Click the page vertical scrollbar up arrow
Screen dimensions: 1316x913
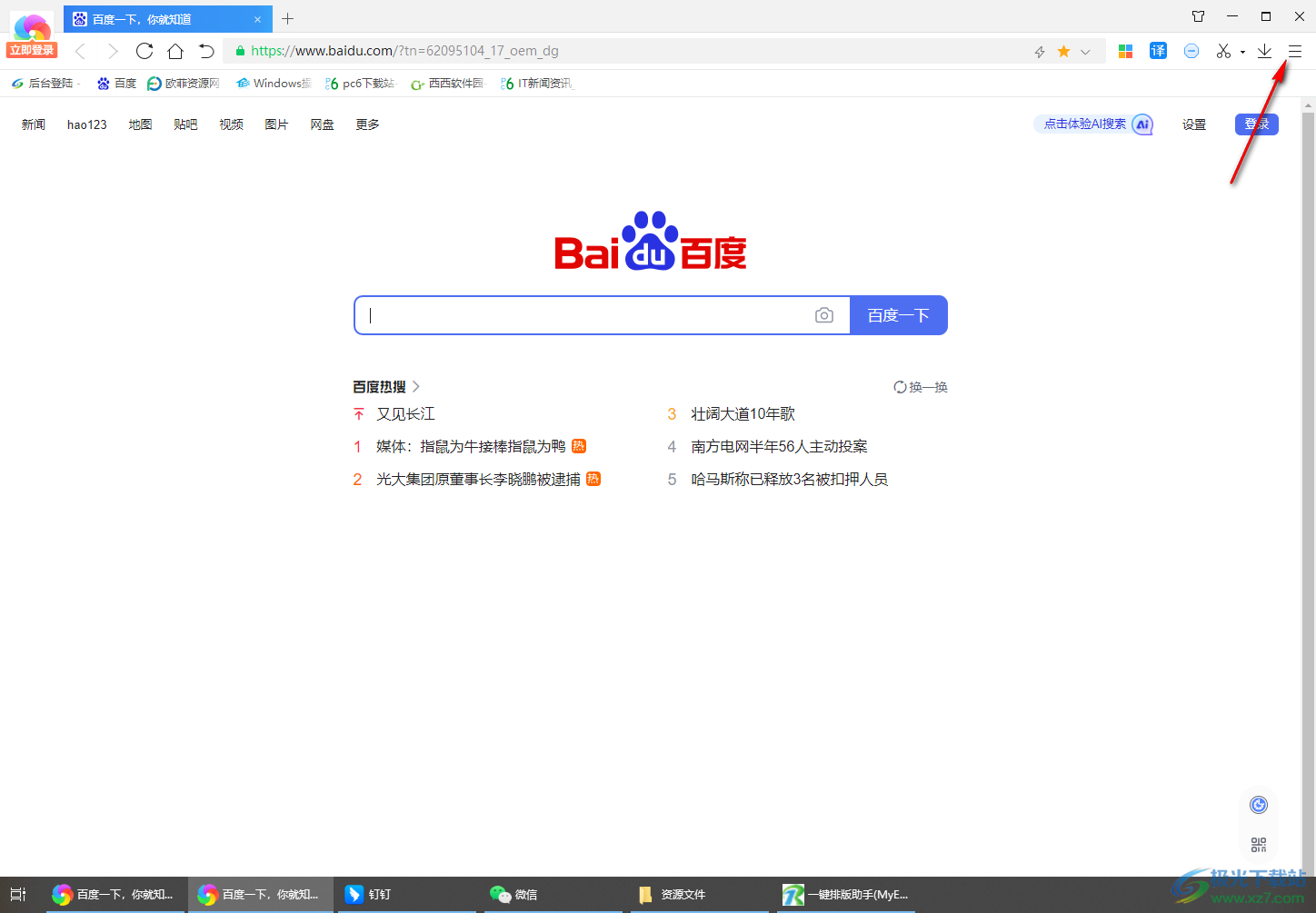pyautogui.click(x=1309, y=104)
